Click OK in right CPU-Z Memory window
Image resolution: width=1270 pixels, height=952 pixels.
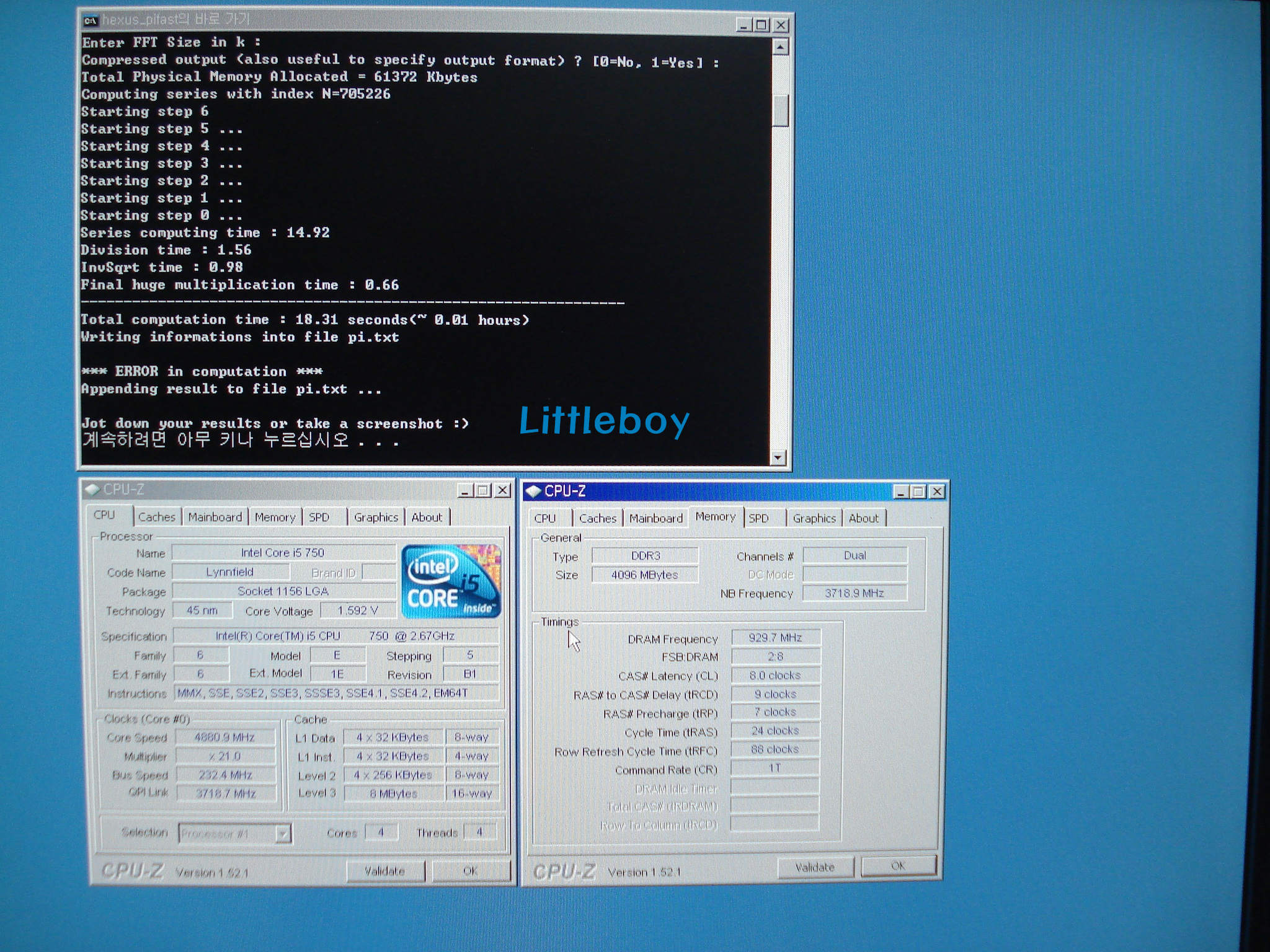899,866
